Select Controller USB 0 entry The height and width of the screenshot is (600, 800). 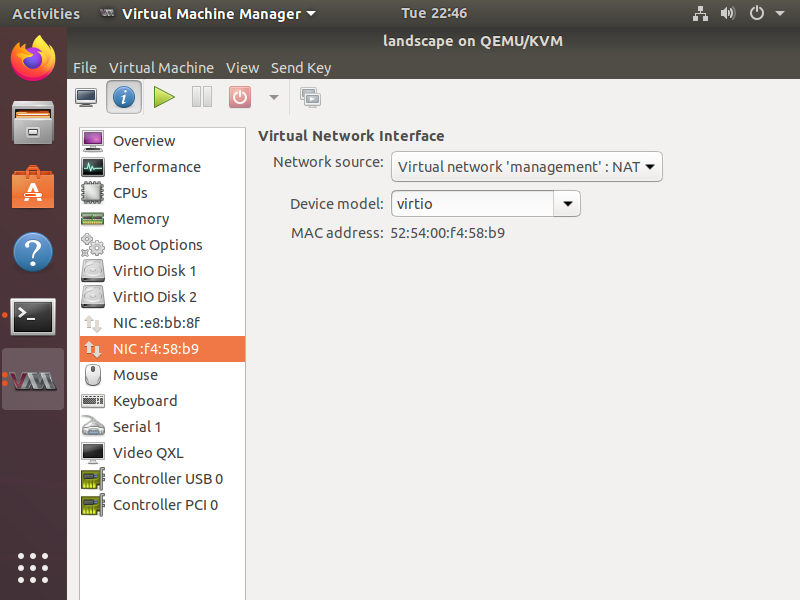tap(162, 479)
